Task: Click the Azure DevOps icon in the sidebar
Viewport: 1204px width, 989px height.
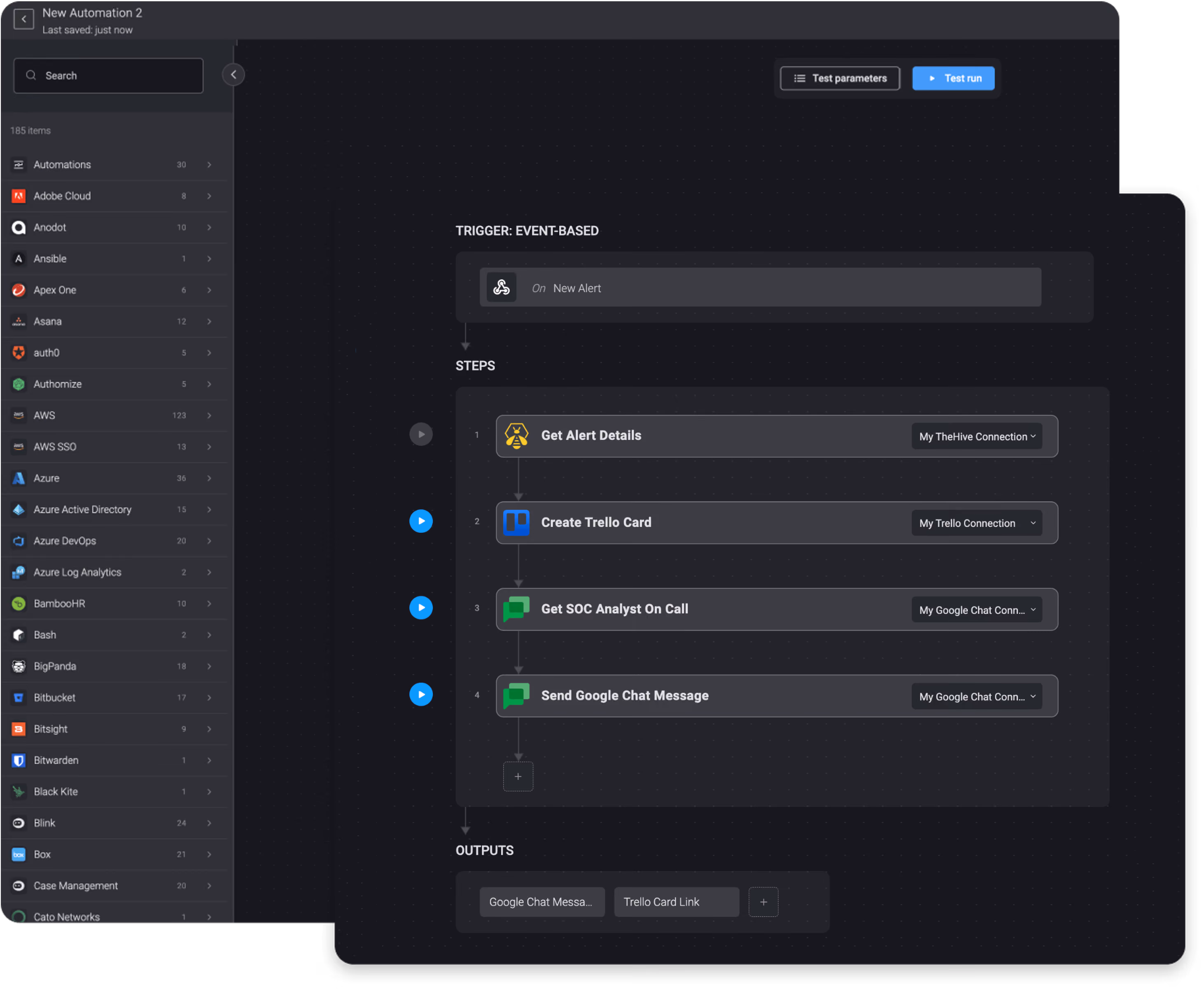Action: tap(19, 541)
